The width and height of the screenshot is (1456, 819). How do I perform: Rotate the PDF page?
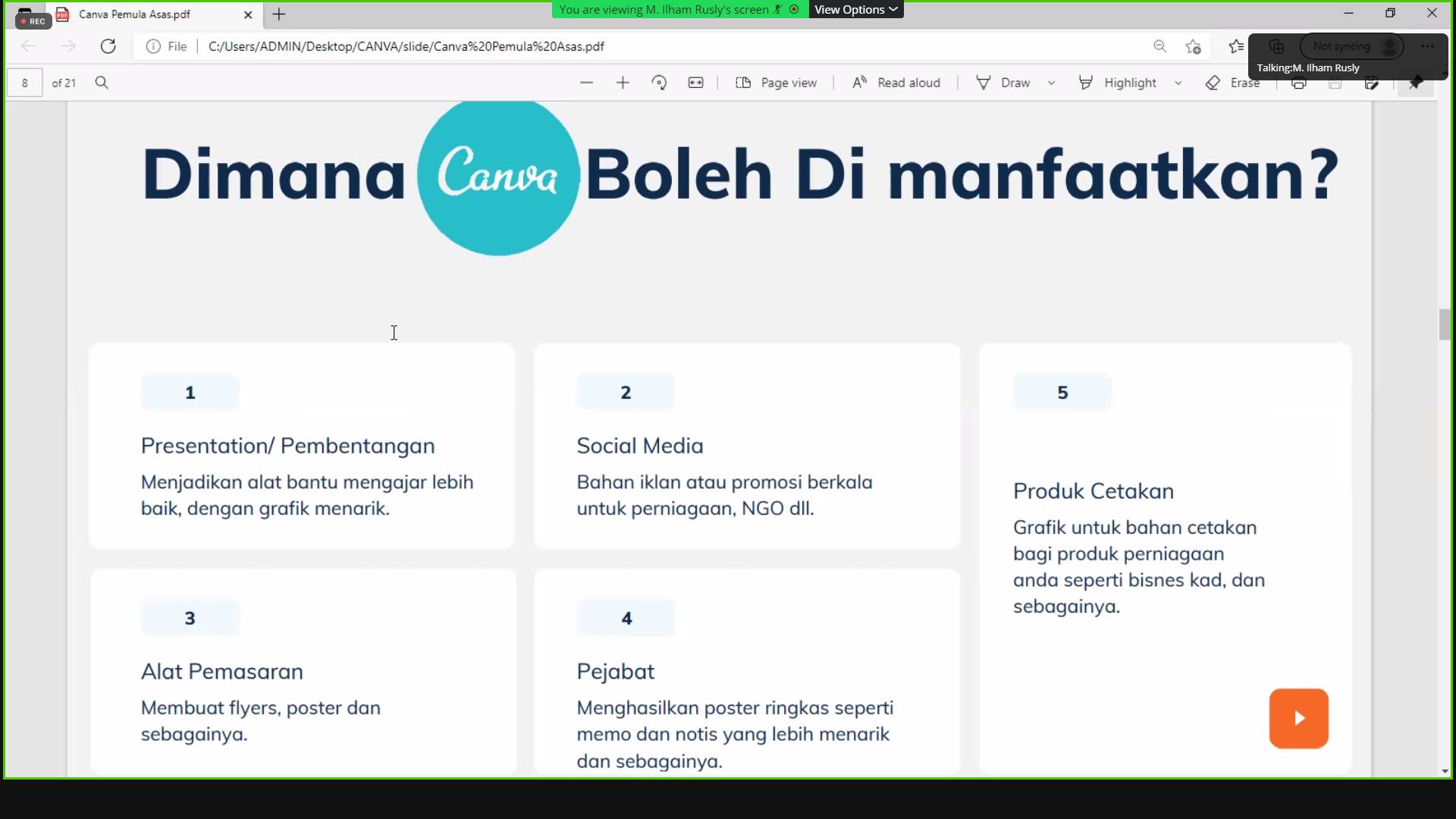click(659, 83)
